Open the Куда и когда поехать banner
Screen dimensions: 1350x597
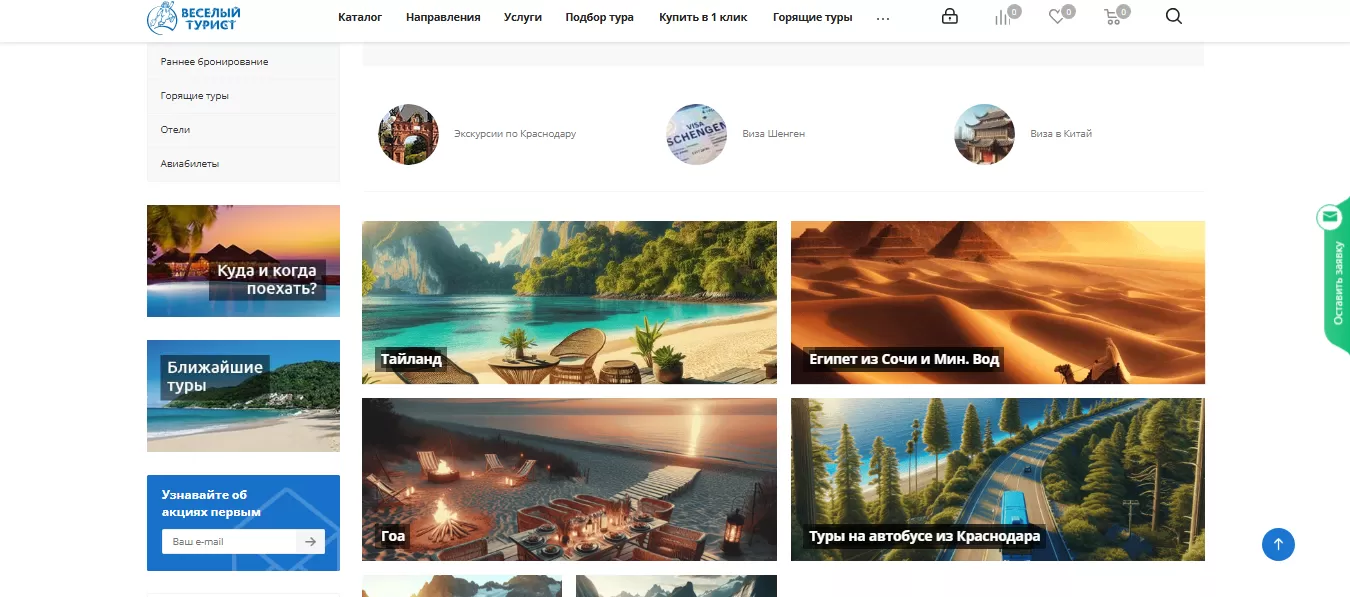tap(243, 261)
